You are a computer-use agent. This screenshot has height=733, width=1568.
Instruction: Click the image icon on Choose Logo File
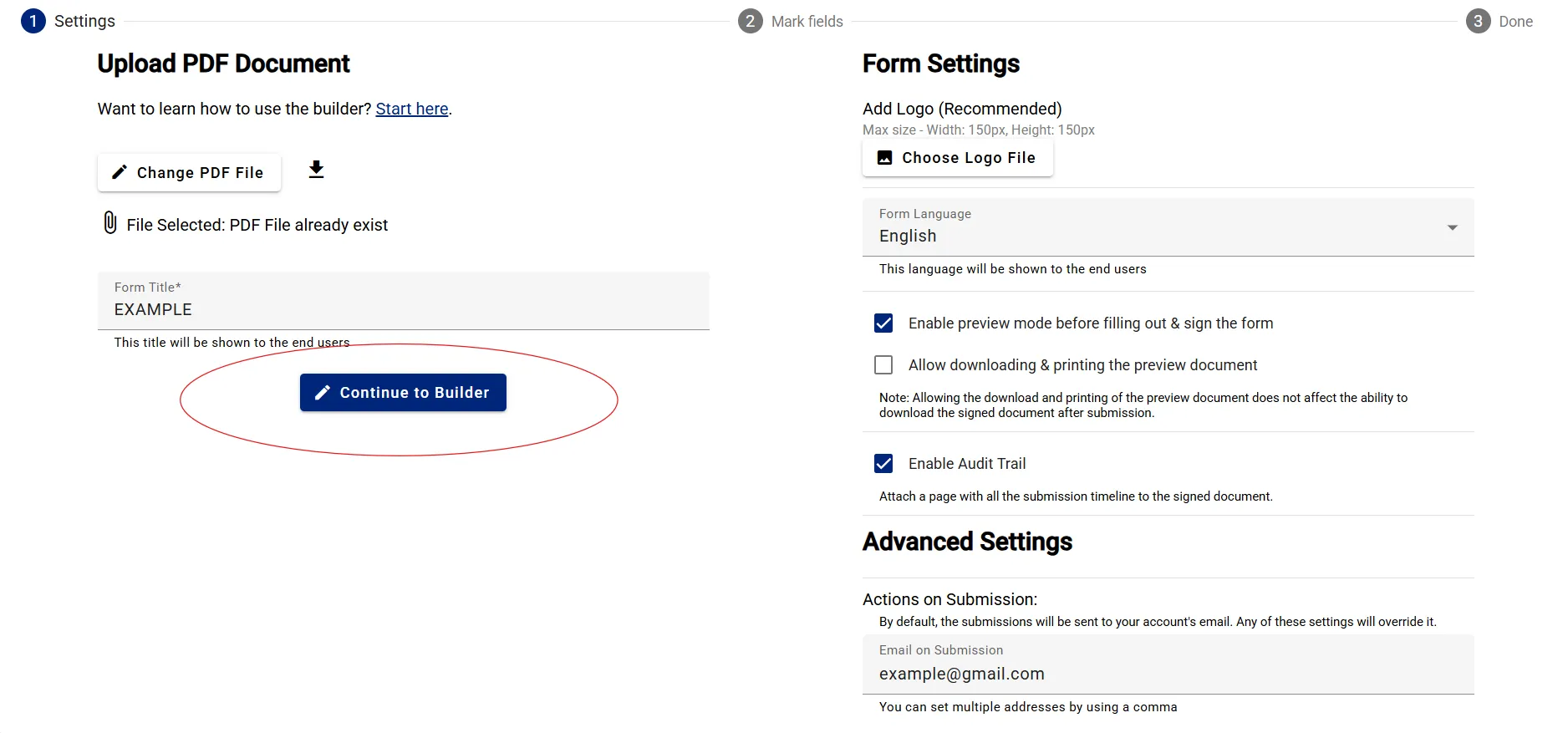coord(884,158)
